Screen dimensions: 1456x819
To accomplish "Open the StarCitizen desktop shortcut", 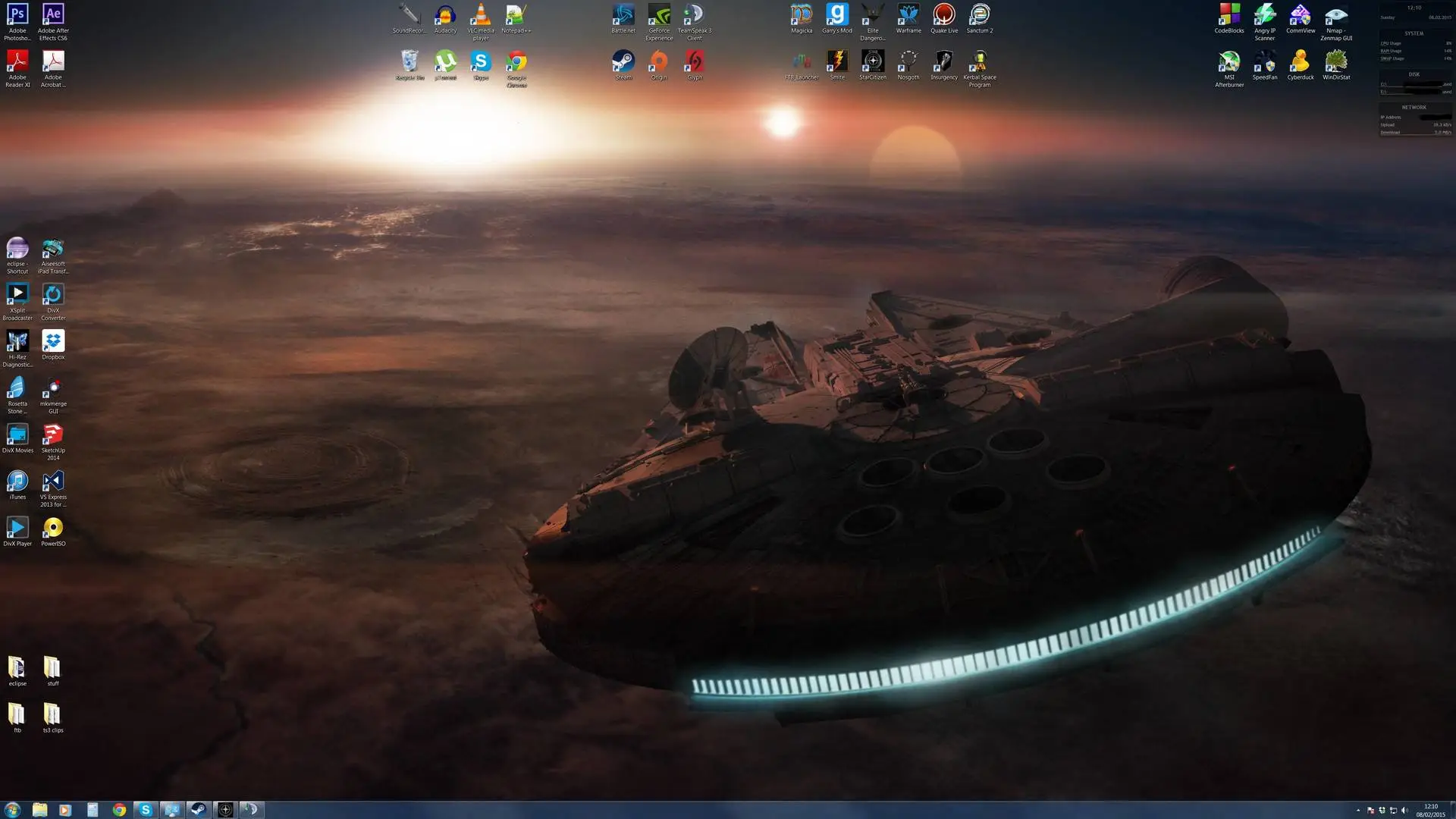I will pyautogui.click(x=873, y=65).
